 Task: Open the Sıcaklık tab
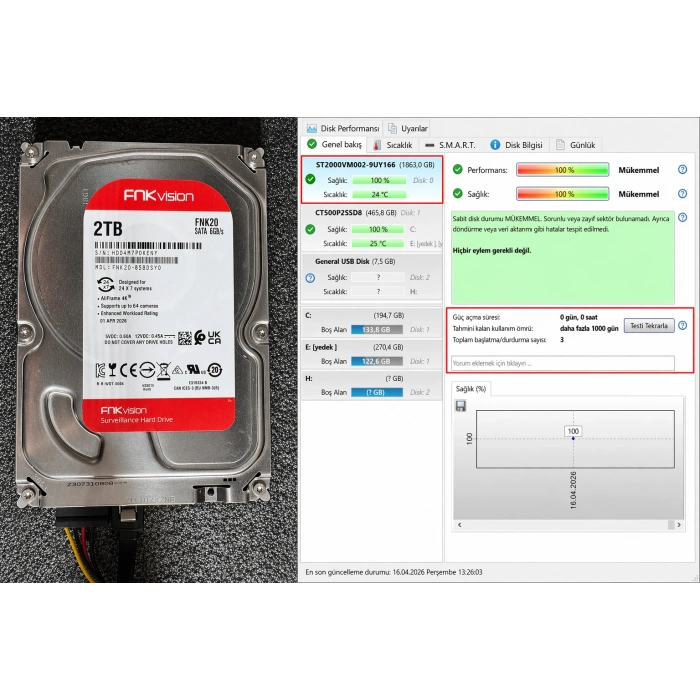393,145
